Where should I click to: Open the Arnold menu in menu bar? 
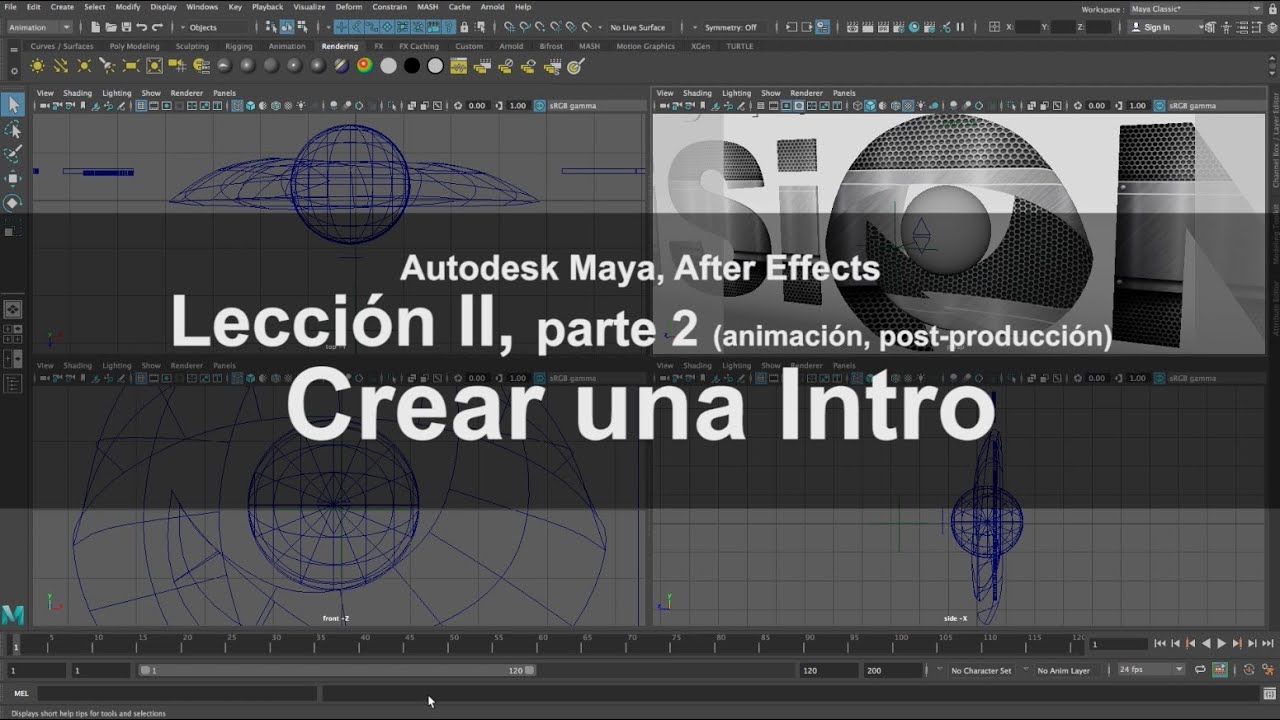click(x=492, y=7)
